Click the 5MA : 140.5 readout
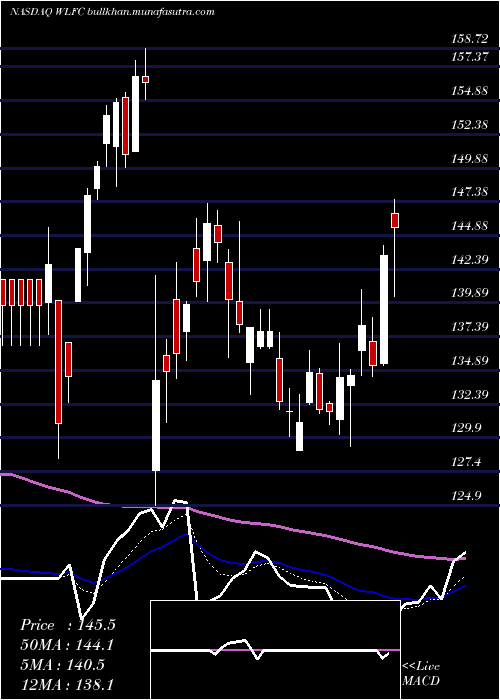Viewport: 500px width, 700px height. (x=62, y=665)
